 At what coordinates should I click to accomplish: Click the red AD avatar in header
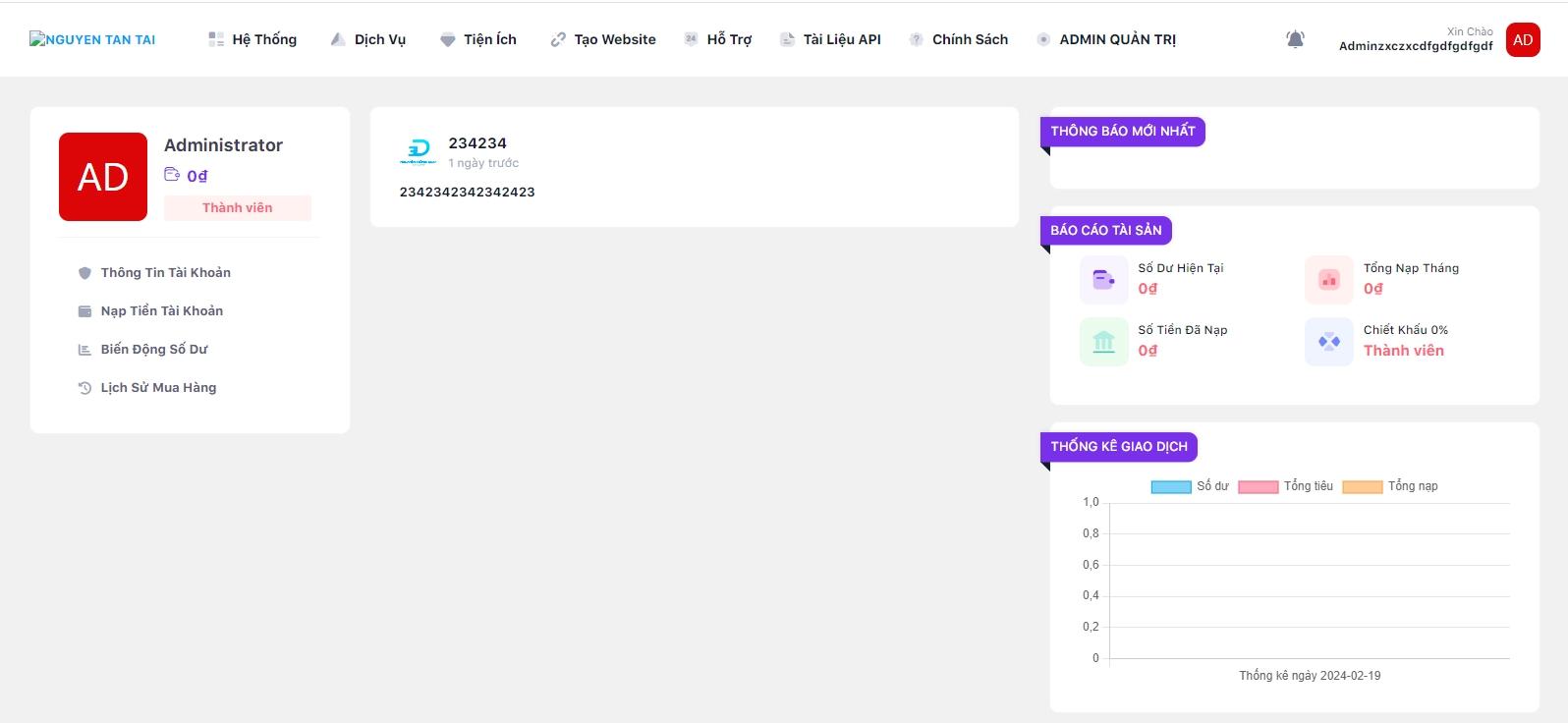click(1522, 40)
